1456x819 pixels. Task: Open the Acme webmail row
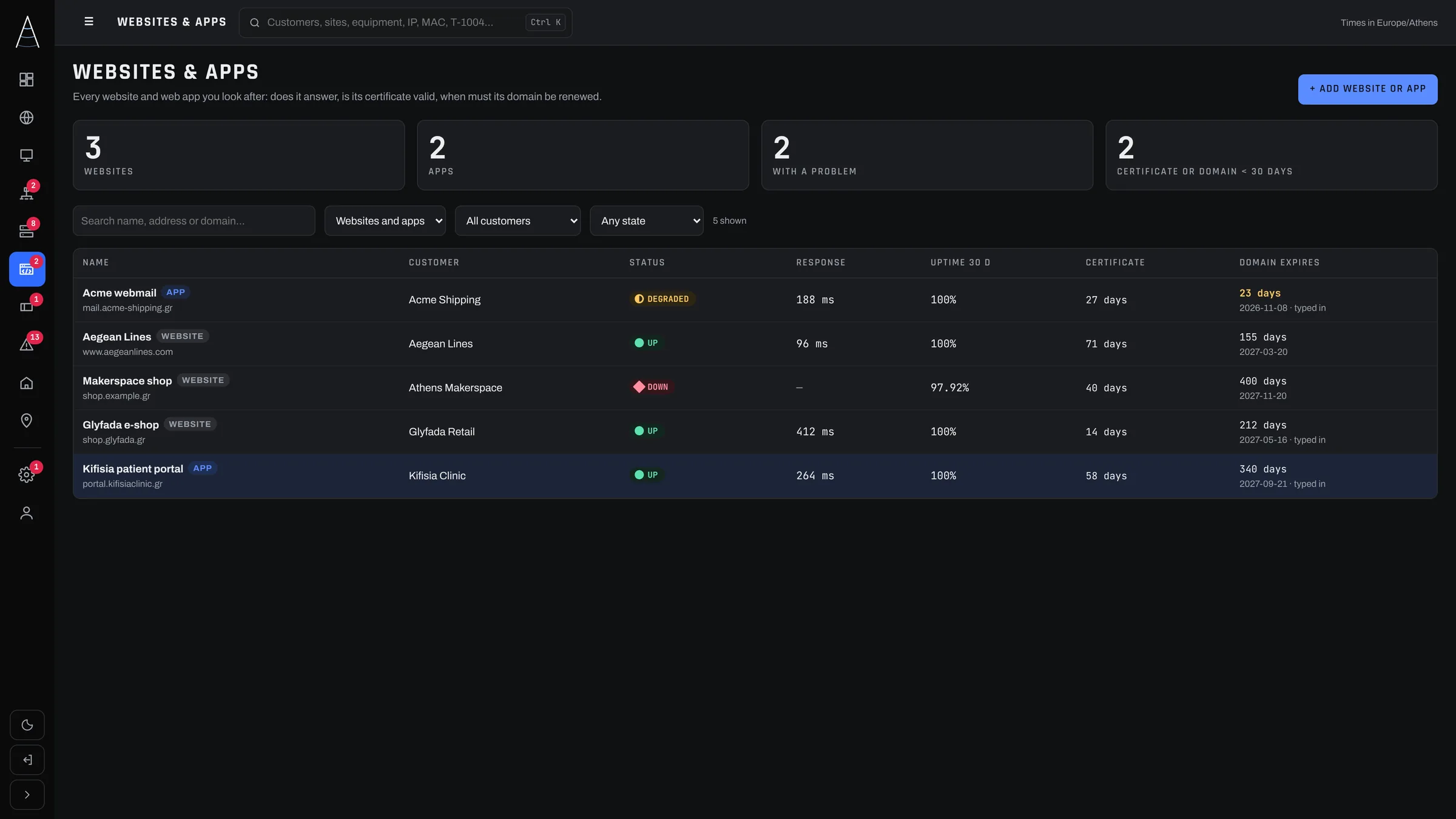pos(755,300)
